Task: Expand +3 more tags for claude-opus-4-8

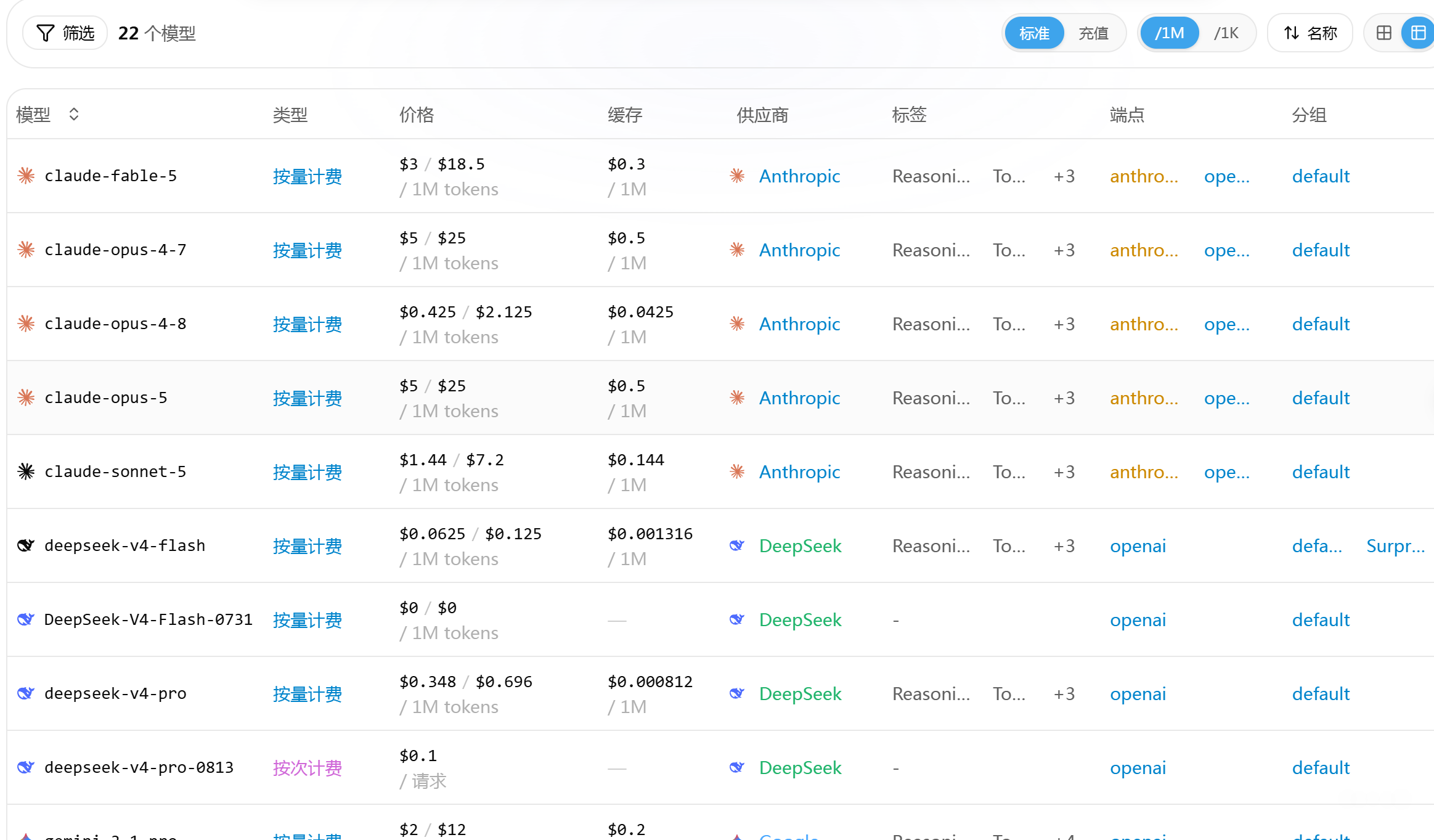Action: coord(1064,324)
